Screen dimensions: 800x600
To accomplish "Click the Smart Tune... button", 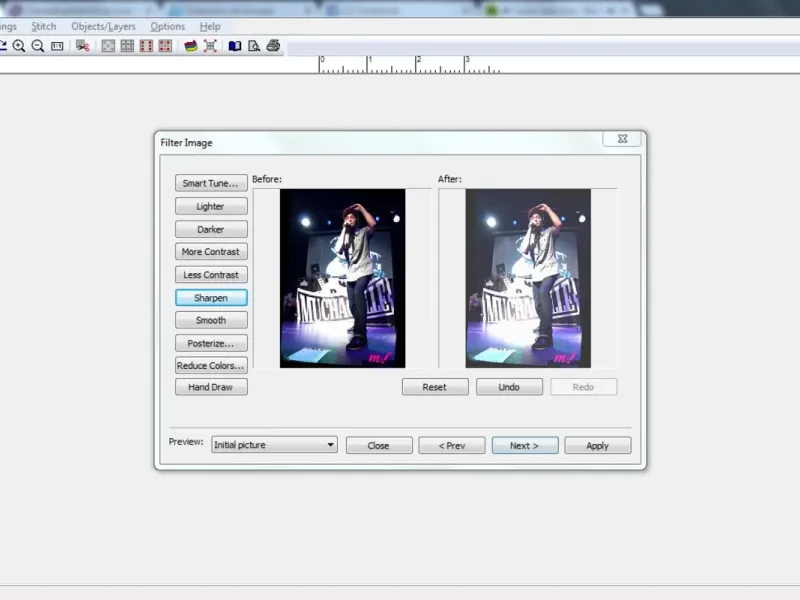I will 211,184.
